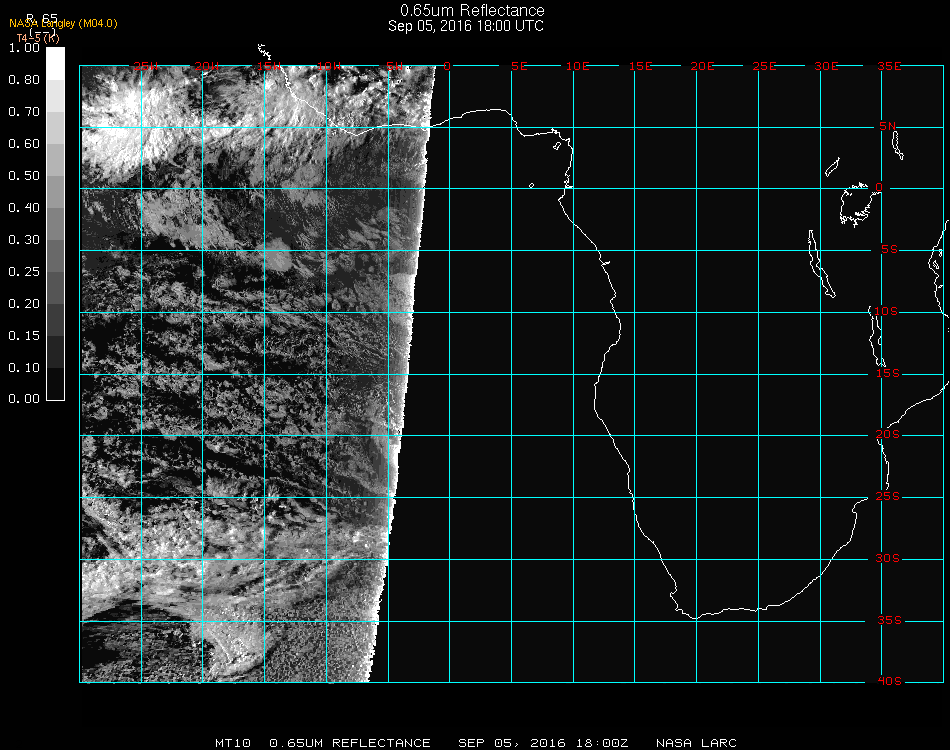Click the 40S latitude label
The width and height of the screenshot is (950, 750).
pyautogui.click(x=889, y=682)
